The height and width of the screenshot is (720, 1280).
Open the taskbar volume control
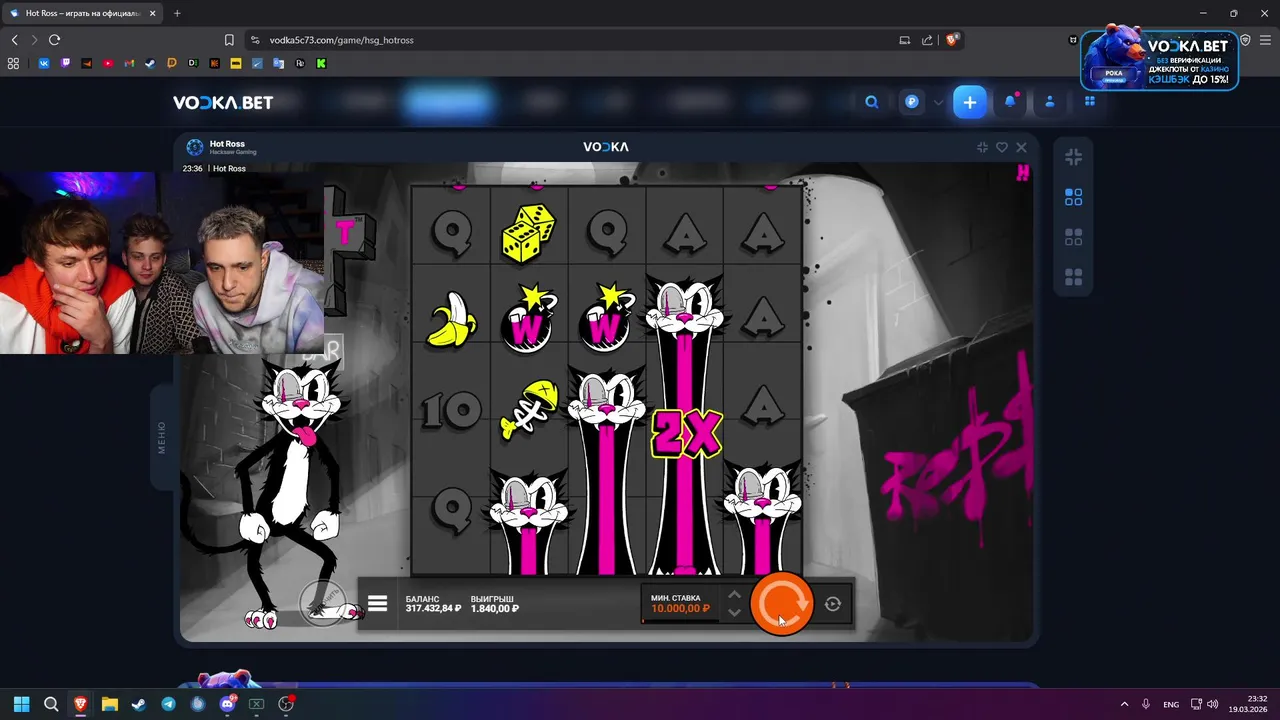click(x=1212, y=704)
